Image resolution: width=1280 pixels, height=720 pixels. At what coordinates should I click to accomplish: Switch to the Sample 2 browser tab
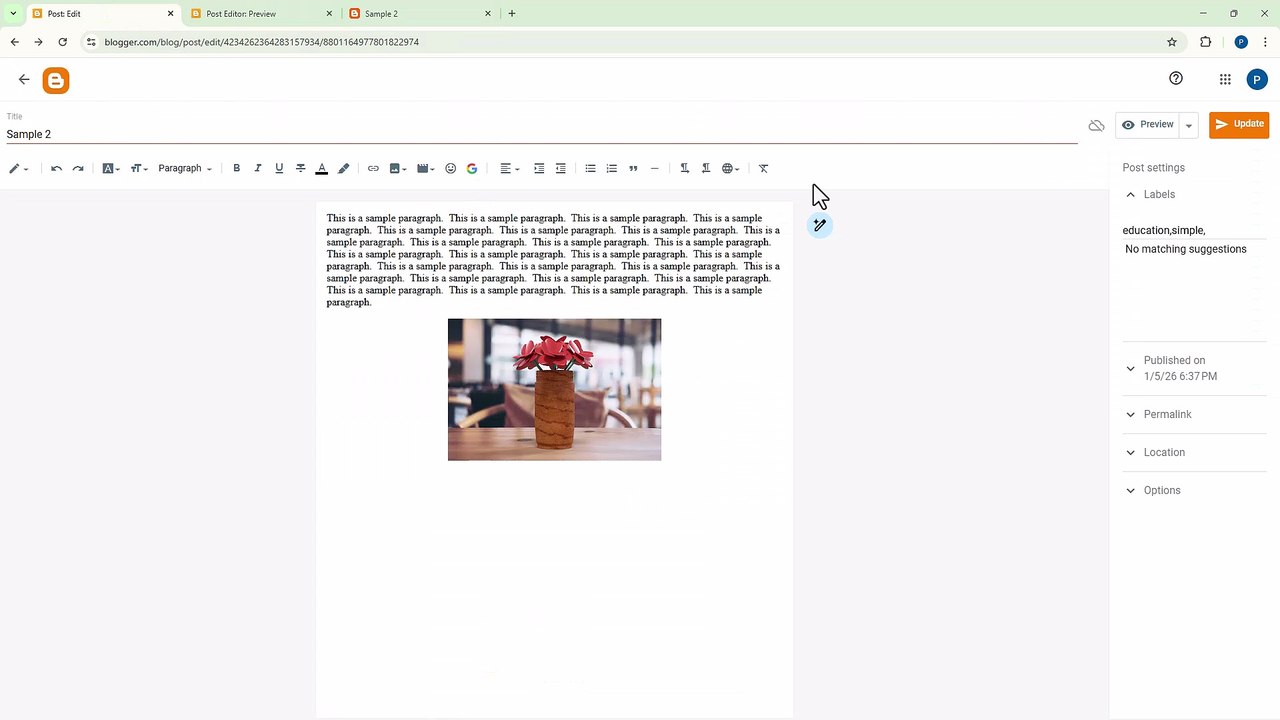click(420, 14)
